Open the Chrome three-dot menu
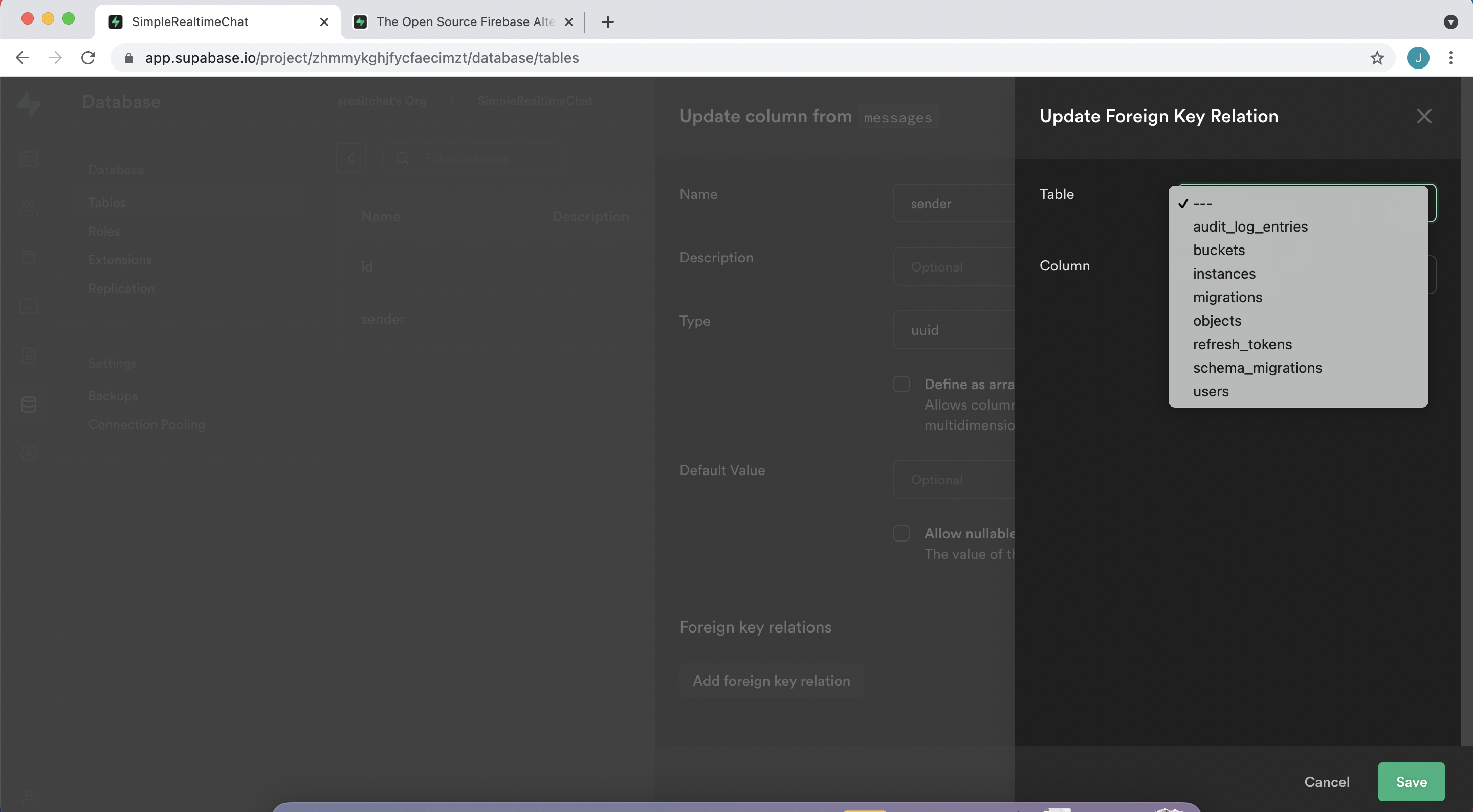Screen dimensions: 1473x812 pos(1450,58)
